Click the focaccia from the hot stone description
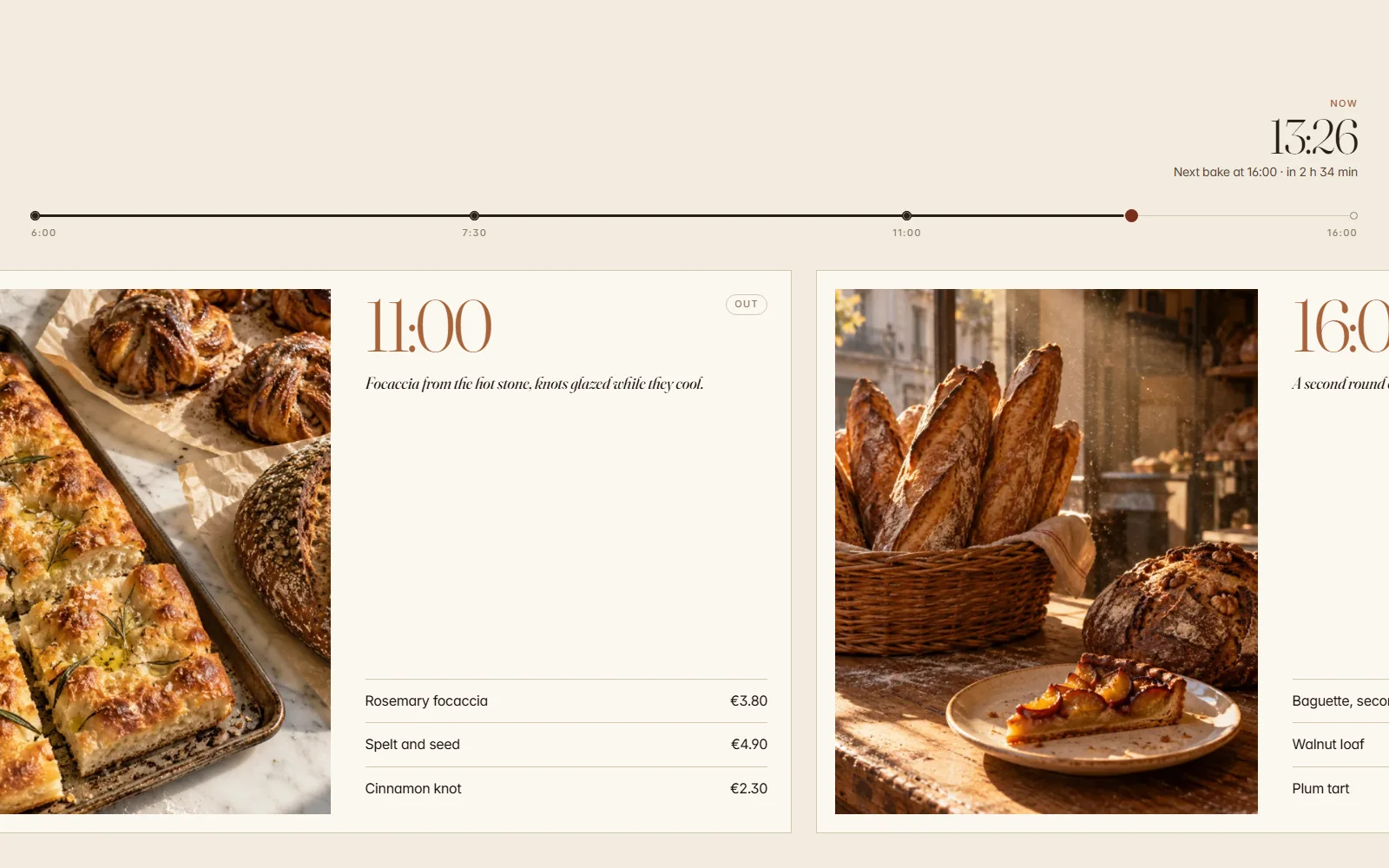This screenshot has height=868, width=1389. point(534,384)
